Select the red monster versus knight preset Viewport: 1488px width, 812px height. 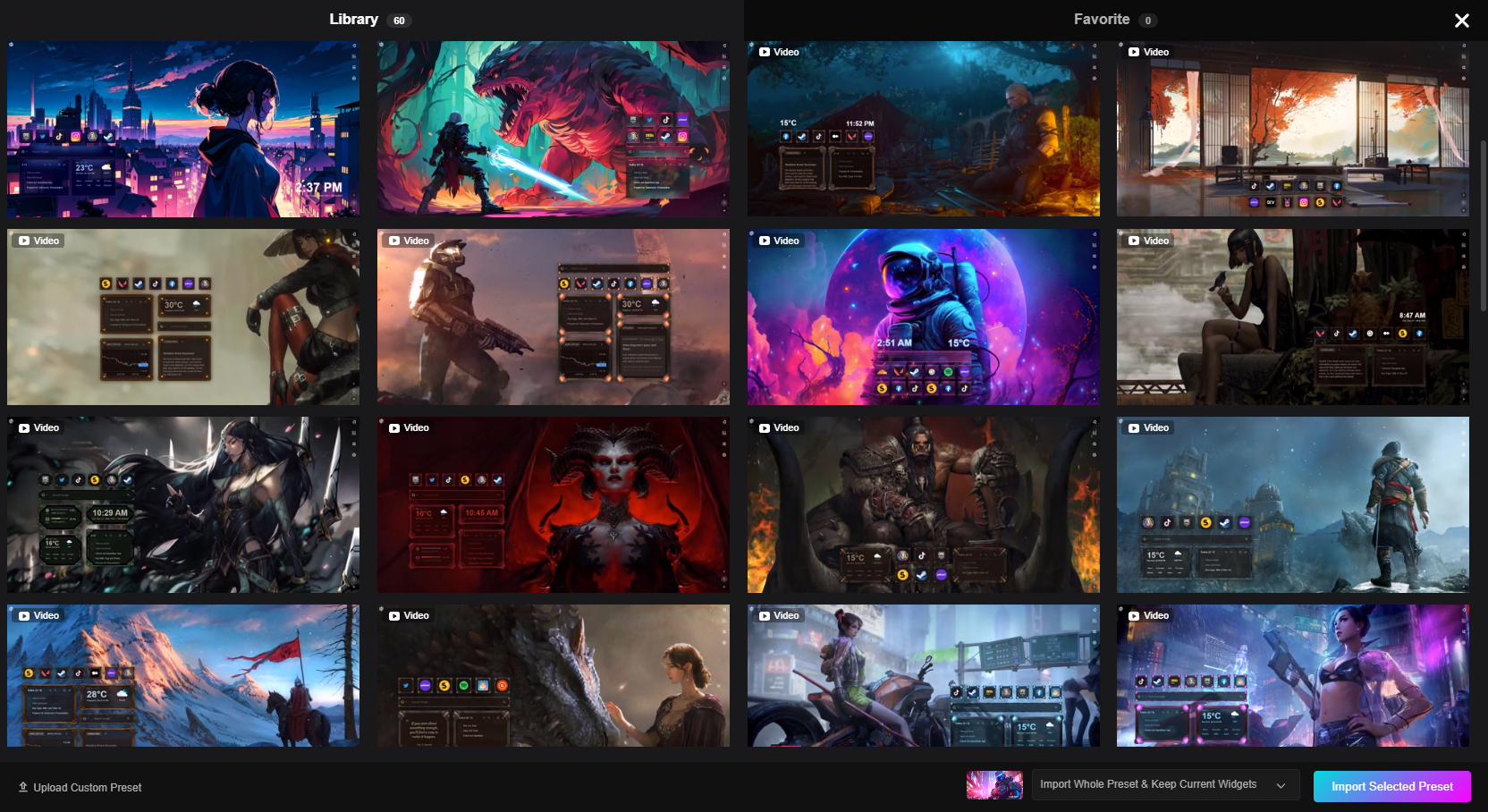[554, 129]
